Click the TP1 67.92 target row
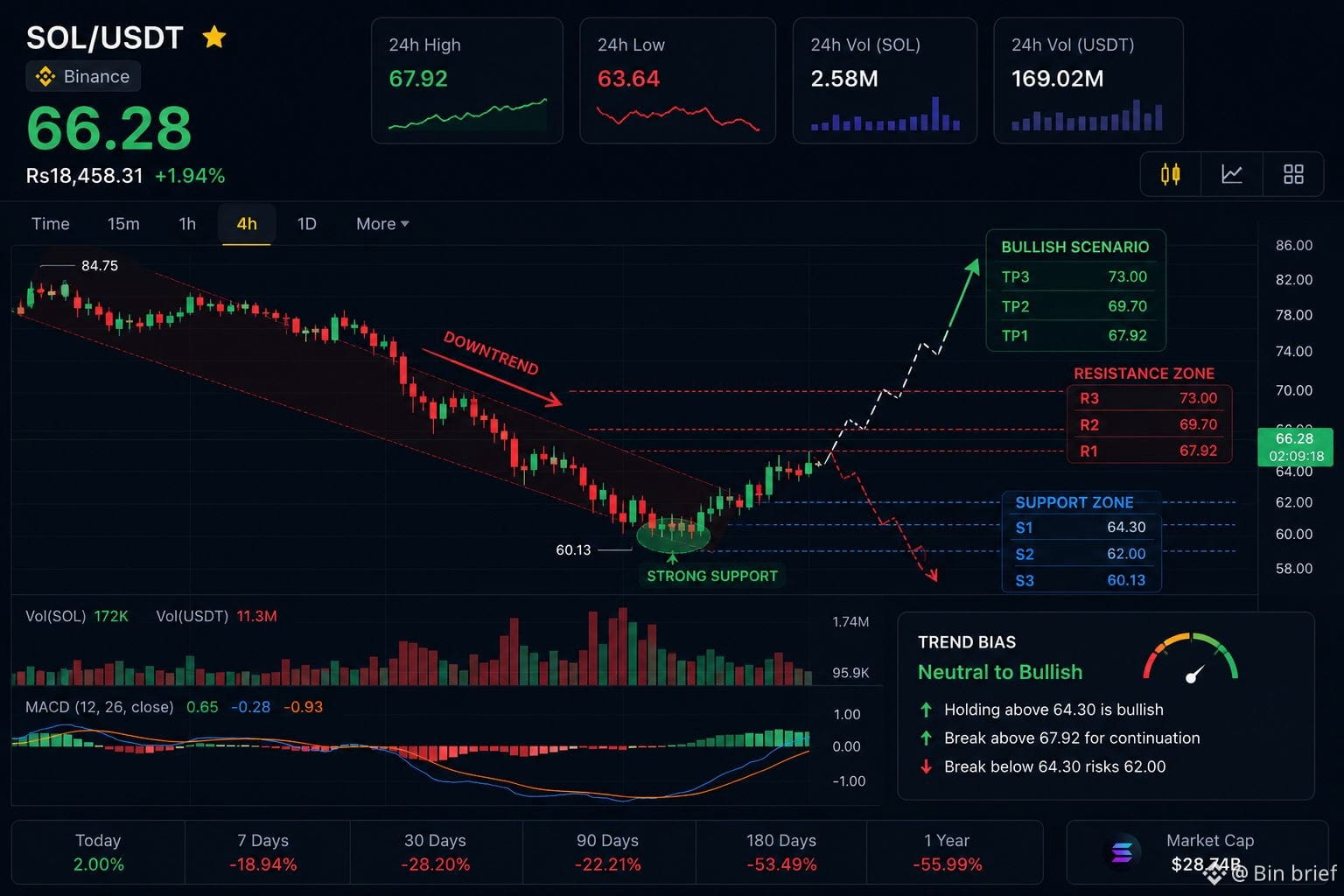 1074,335
